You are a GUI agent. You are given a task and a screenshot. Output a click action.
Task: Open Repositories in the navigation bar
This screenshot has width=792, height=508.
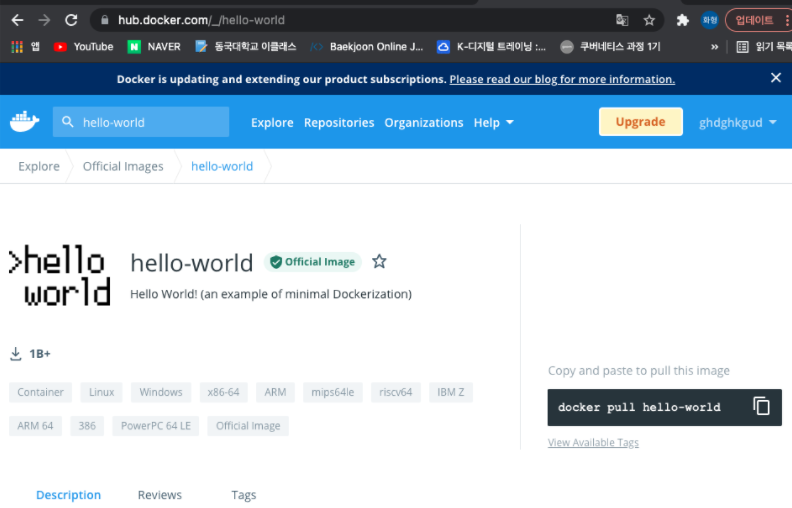tap(339, 122)
